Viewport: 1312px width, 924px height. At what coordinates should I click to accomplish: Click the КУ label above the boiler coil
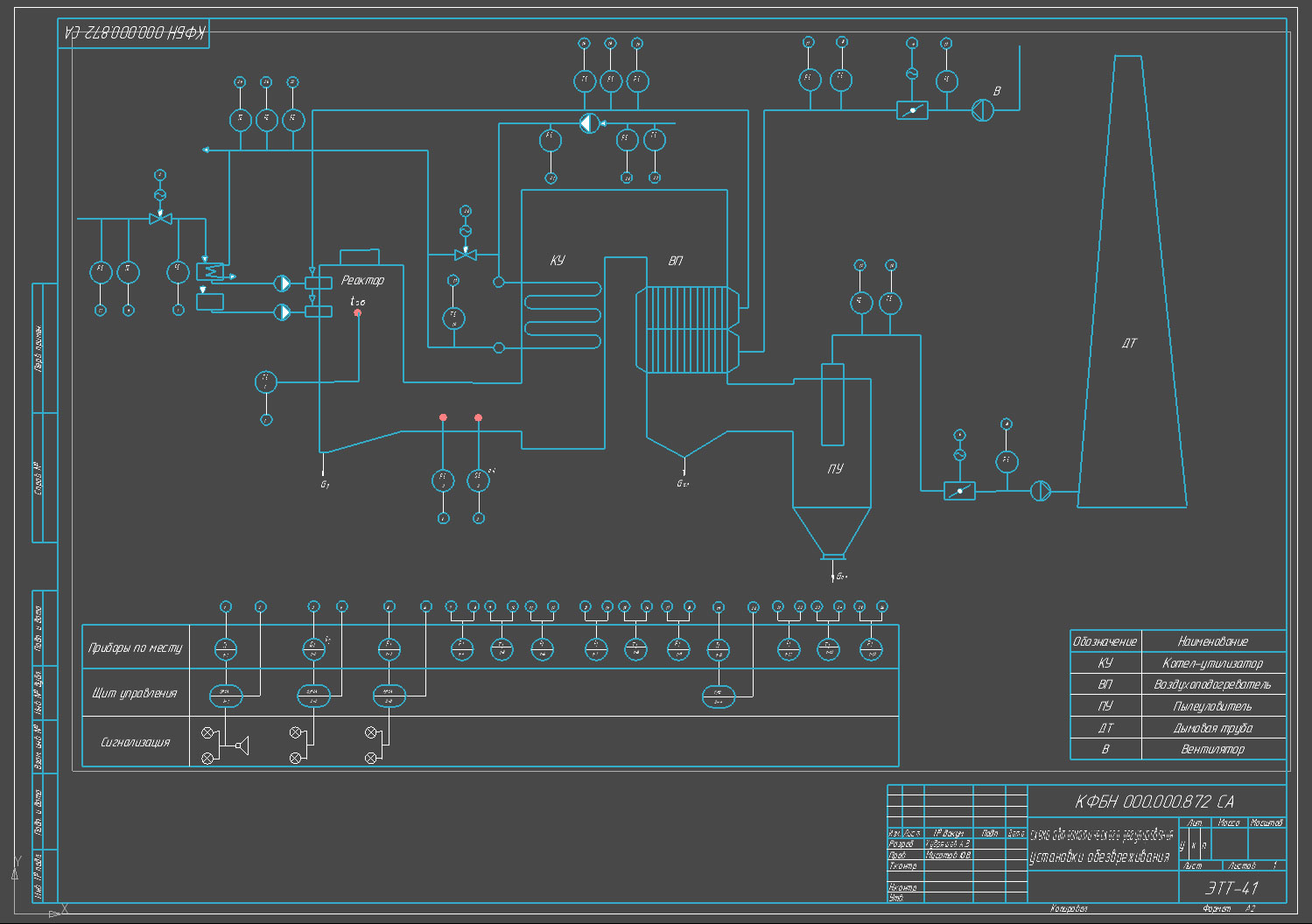pyautogui.click(x=558, y=260)
